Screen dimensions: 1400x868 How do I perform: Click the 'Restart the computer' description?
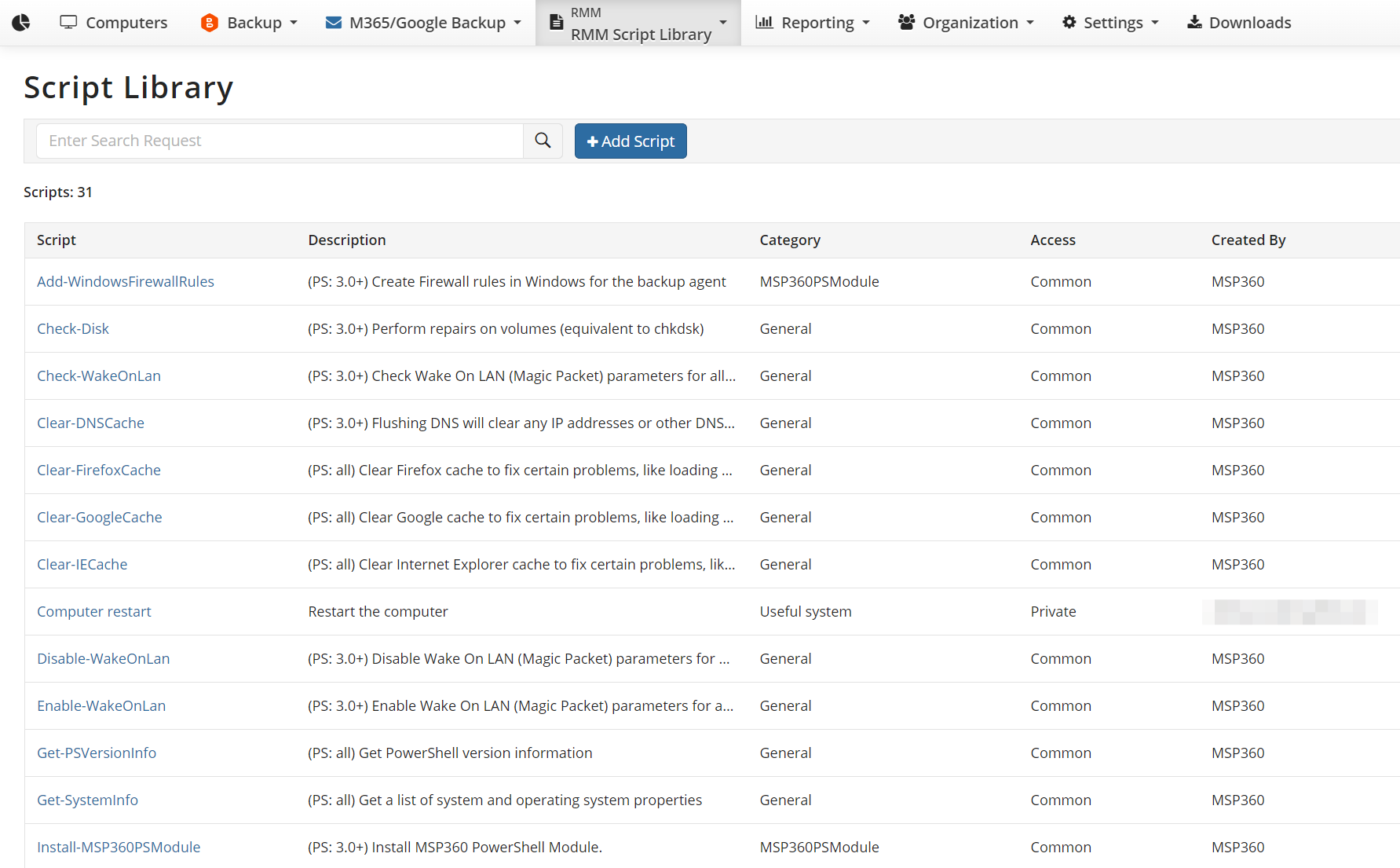[378, 611]
